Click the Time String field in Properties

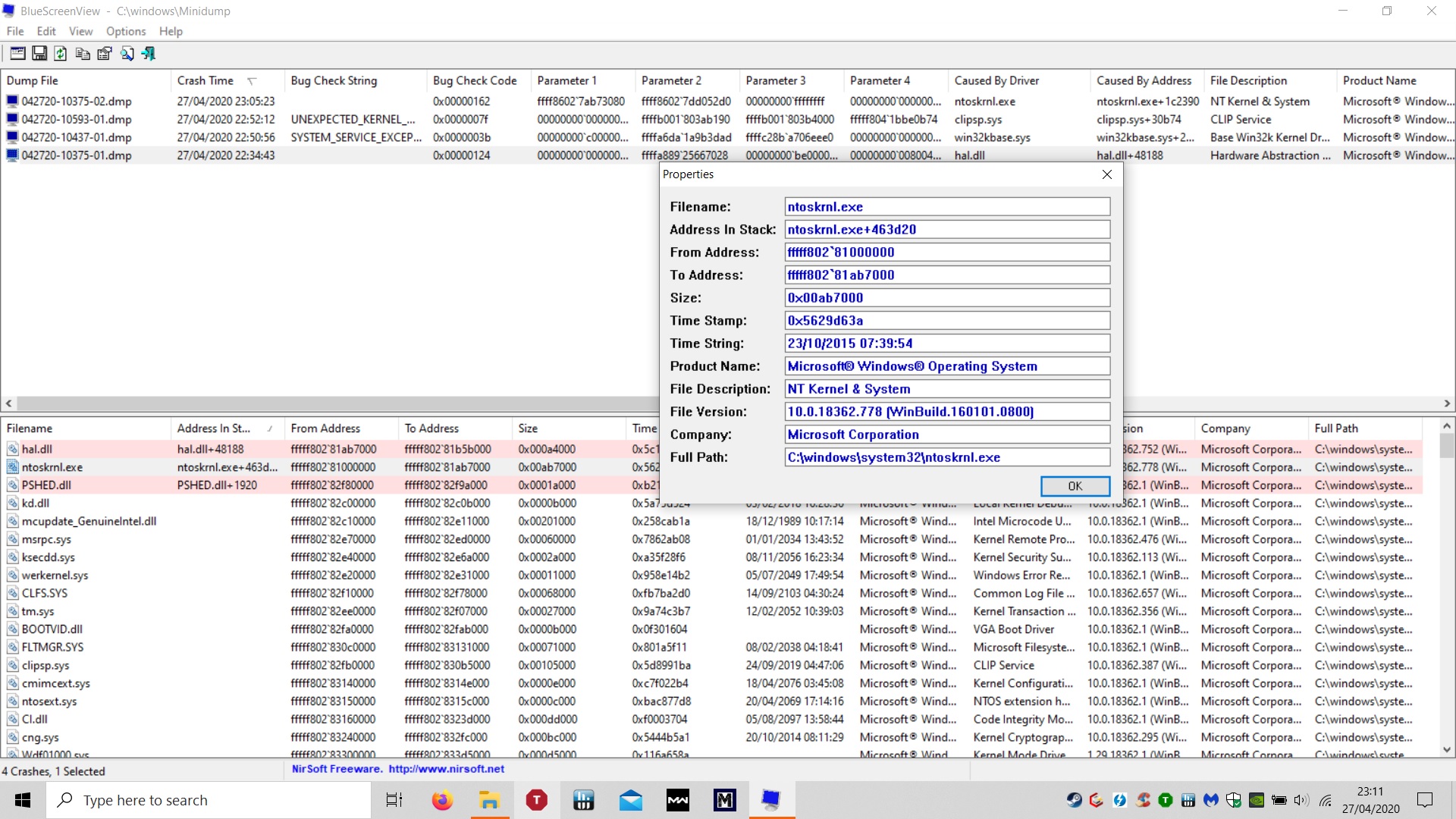(x=947, y=344)
